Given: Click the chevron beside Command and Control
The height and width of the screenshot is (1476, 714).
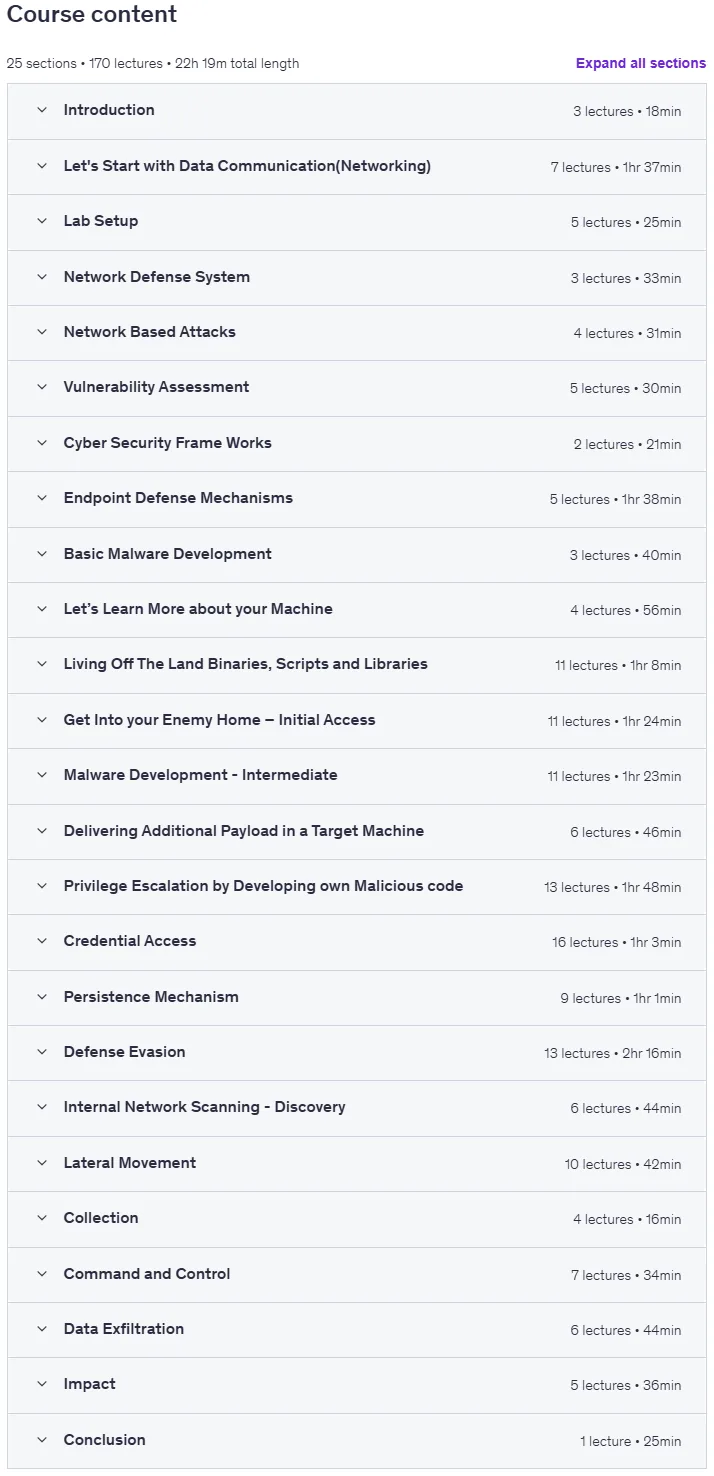Looking at the screenshot, I should (x=42, y=1274).
